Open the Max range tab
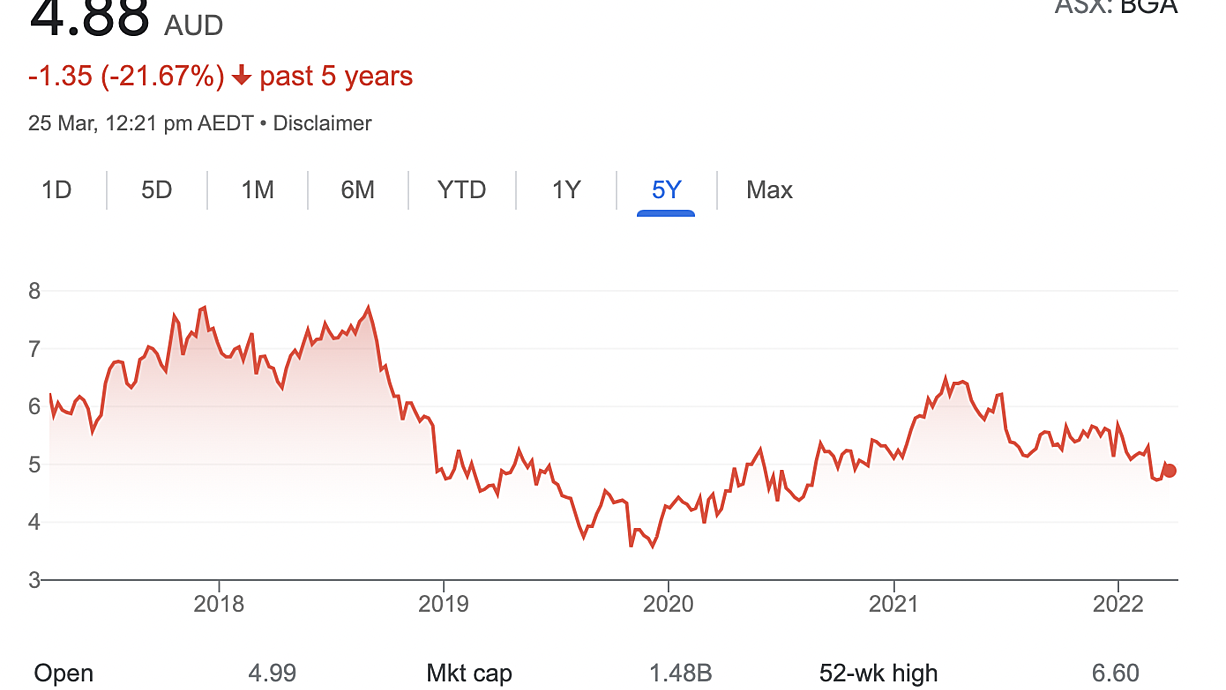This screenshot has width=1226, height=690. click(x=769, y=190)
